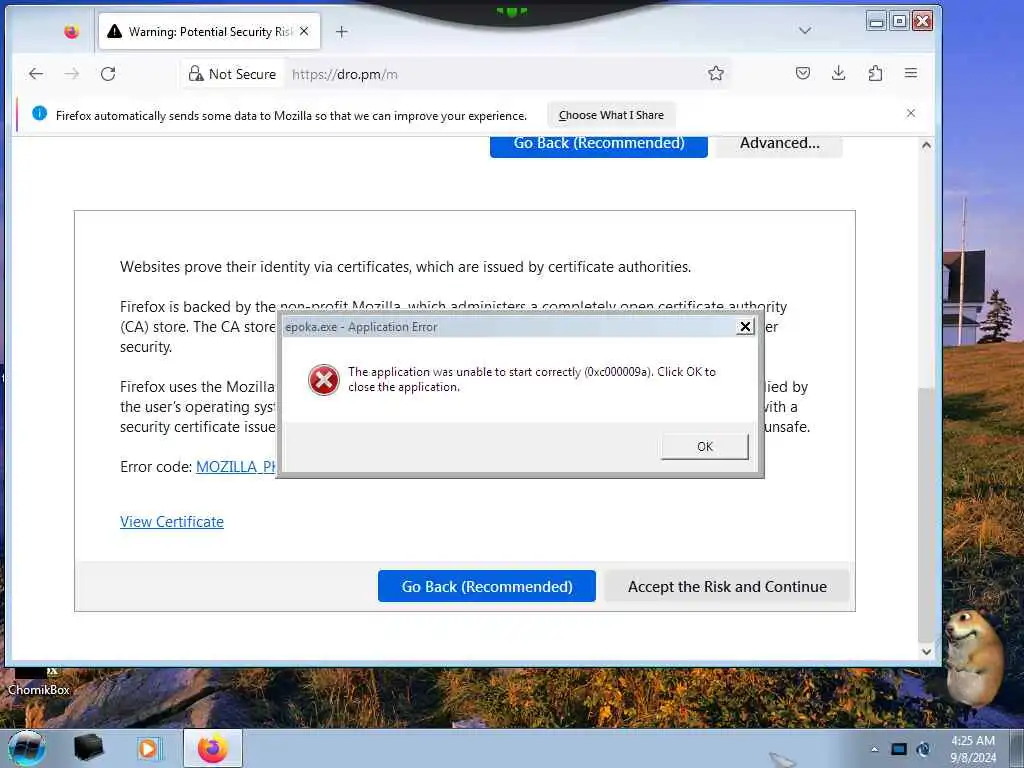
Task: Open the list all tabs chevron
Action: pos(805,31)
